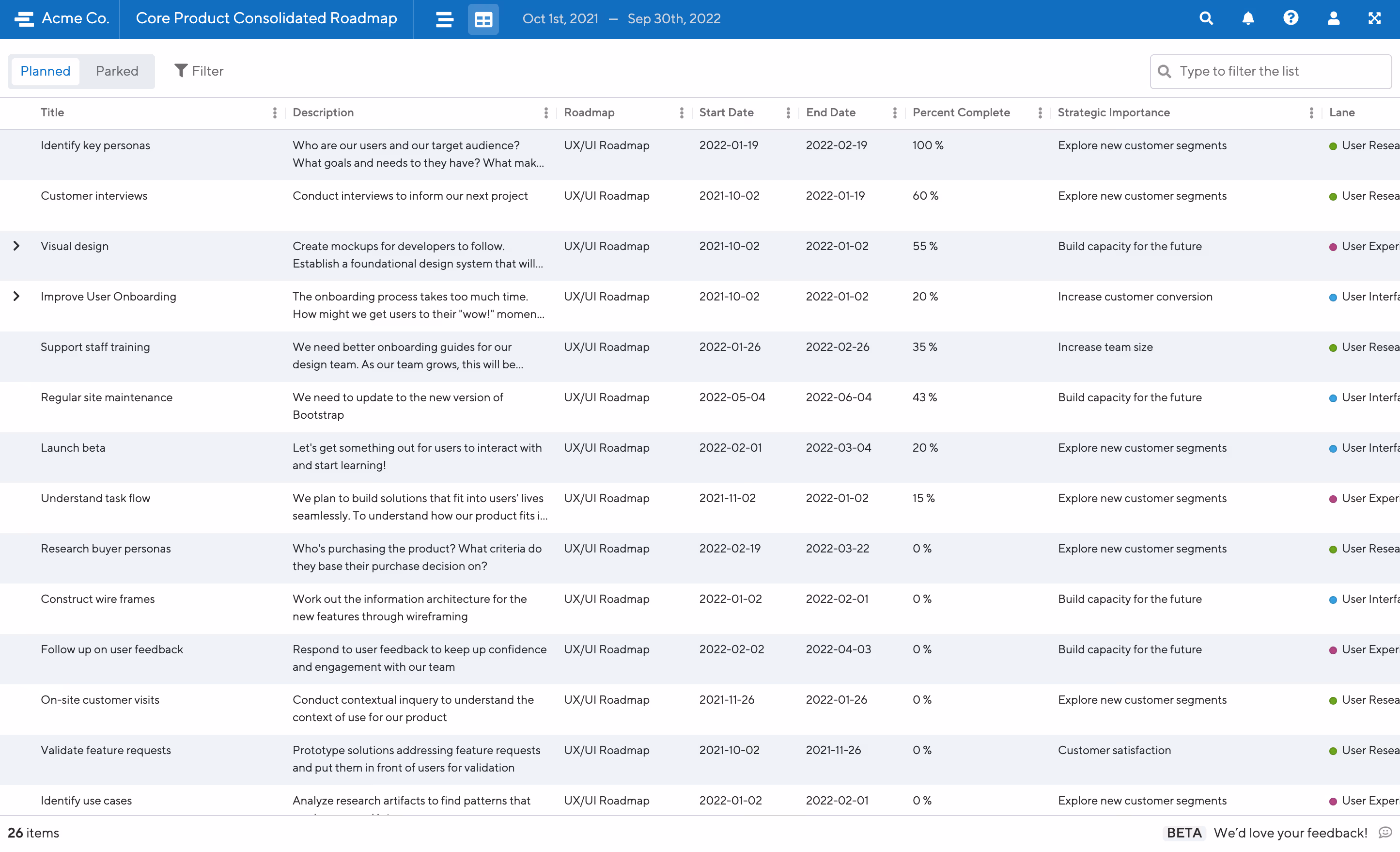The image size is (1400, 852).
Task: Click the Filter funnel icon
Action: 181,70
